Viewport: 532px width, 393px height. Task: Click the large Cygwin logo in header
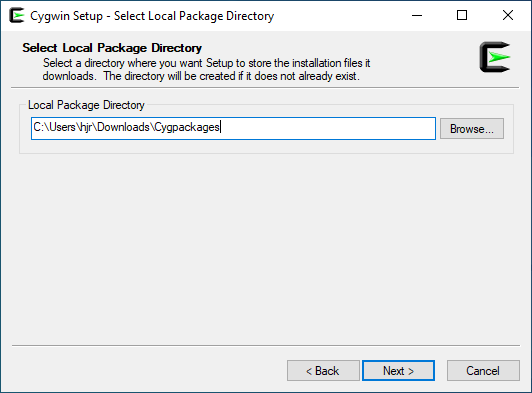(495, 57)
